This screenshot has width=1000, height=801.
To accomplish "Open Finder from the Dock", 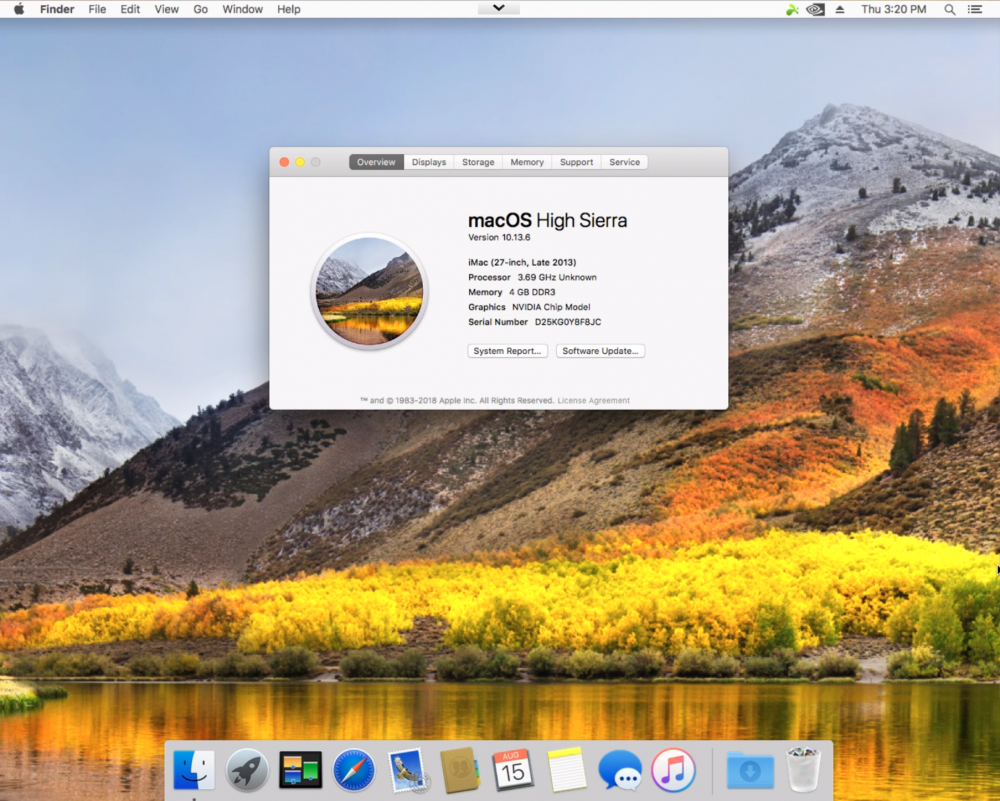I will pos(194,770).
